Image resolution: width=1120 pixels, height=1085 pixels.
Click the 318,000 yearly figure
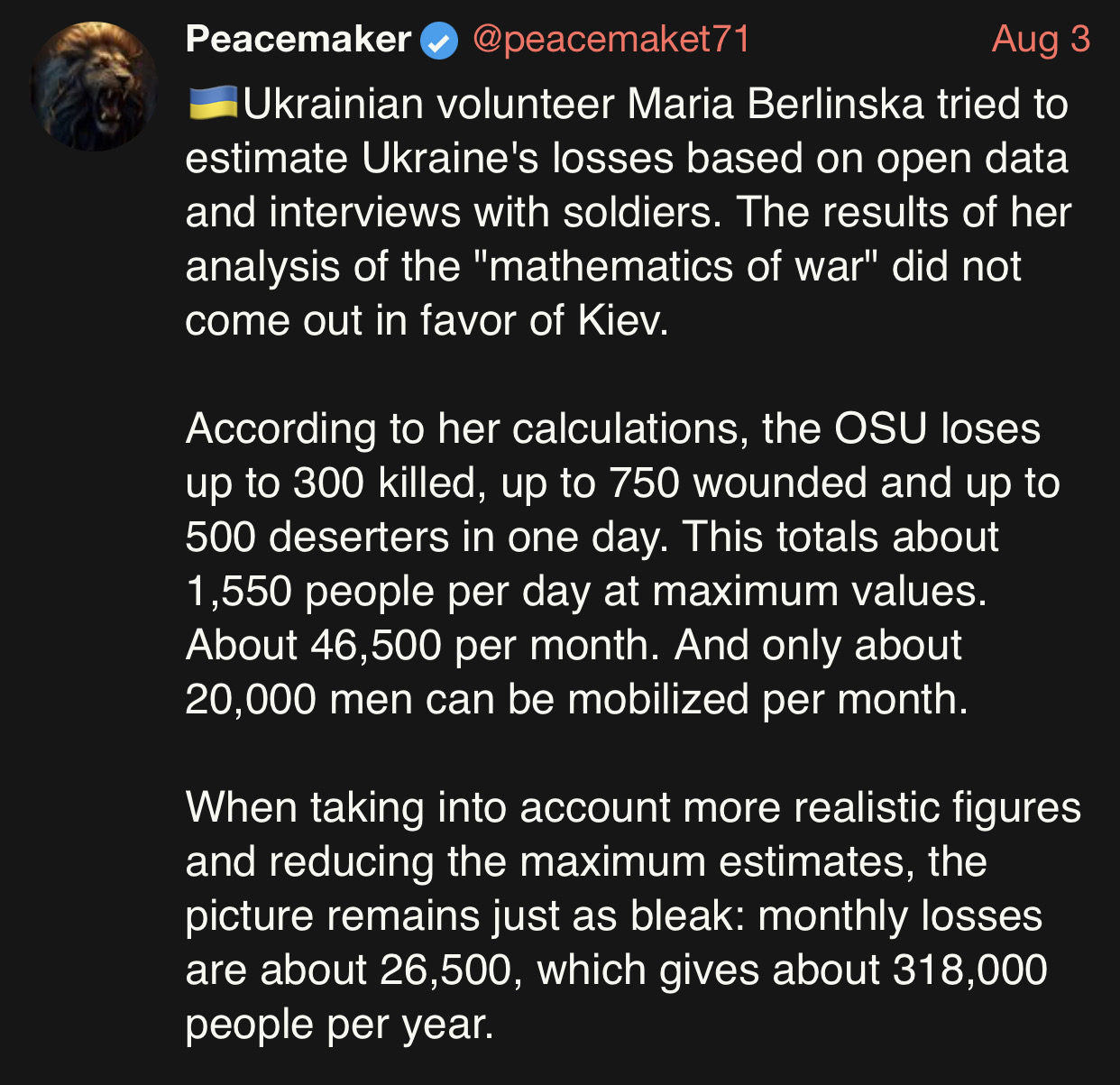point(970,970)
